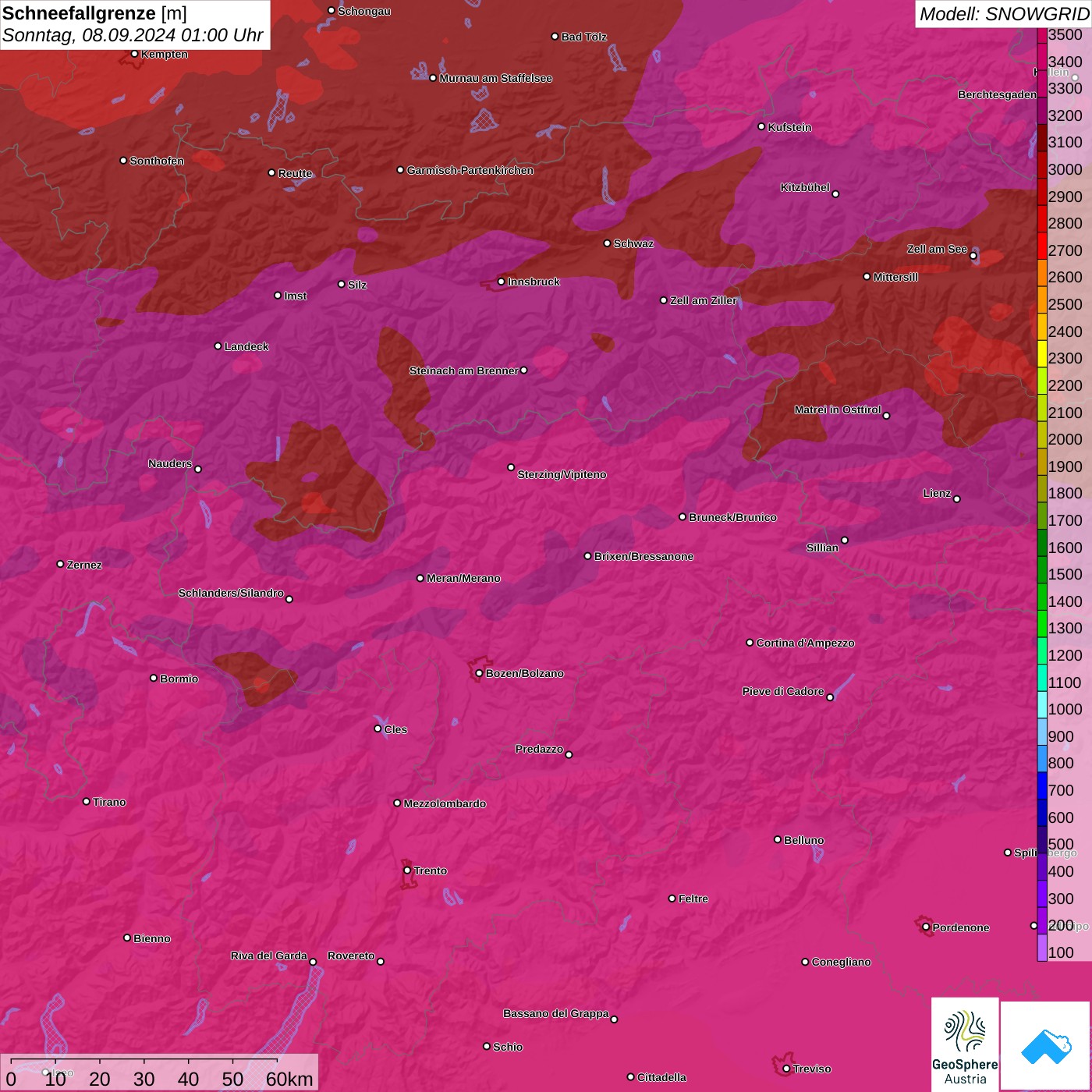
Task: Click the 'Conegliano' label
Action: pyautogui.click(x=842, y=962)
